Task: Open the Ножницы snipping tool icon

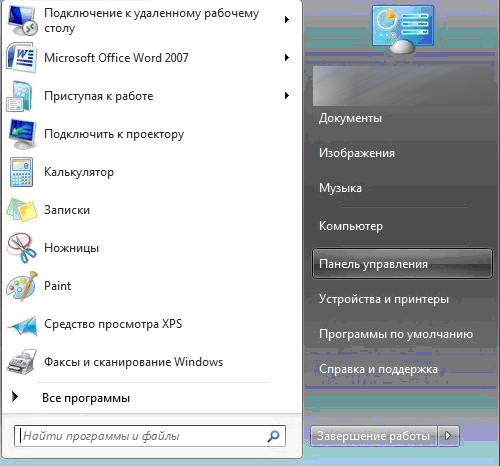Action: 21,248
